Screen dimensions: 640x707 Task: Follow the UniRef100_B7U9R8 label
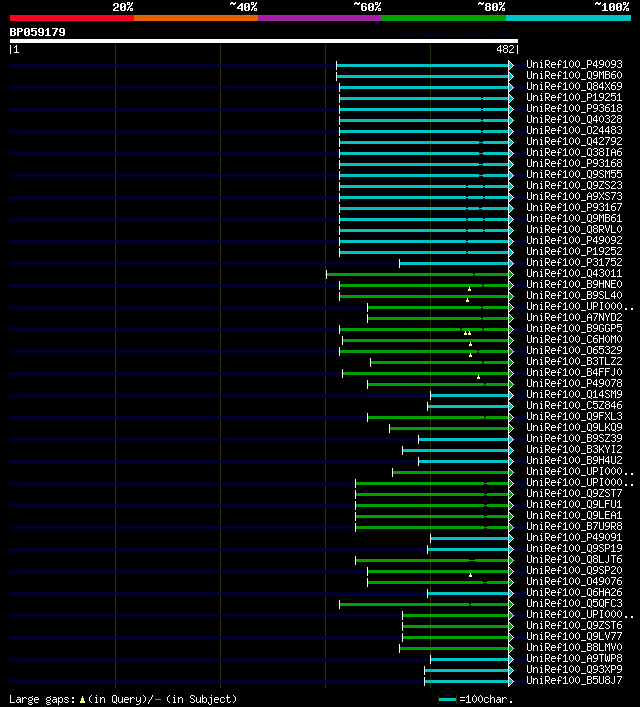click(574, 526)
